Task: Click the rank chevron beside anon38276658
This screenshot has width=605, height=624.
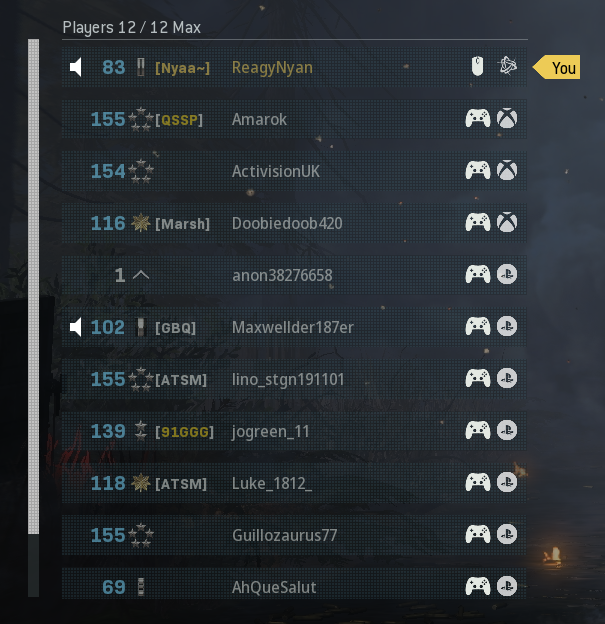Action: (x=141, y=275)
